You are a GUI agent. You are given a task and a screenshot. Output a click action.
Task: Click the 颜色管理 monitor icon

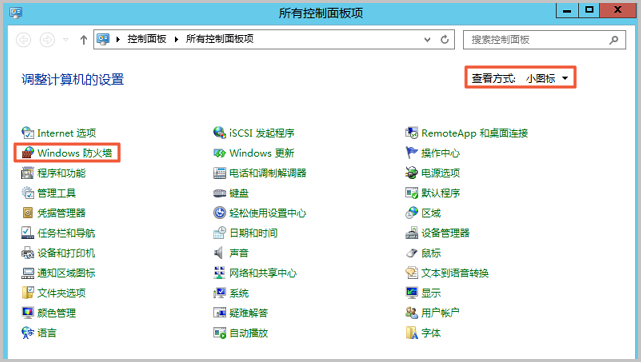(27, 313)
